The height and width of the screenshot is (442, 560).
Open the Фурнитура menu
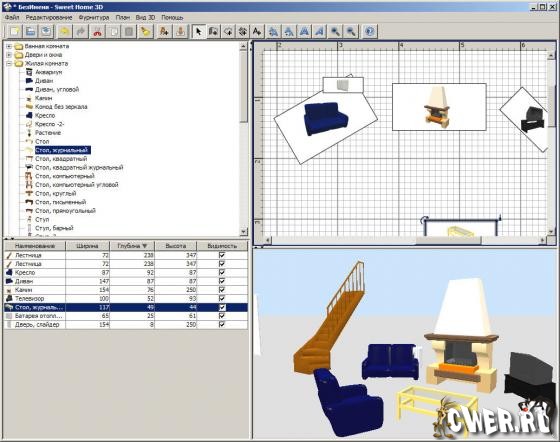pos(94,17)
